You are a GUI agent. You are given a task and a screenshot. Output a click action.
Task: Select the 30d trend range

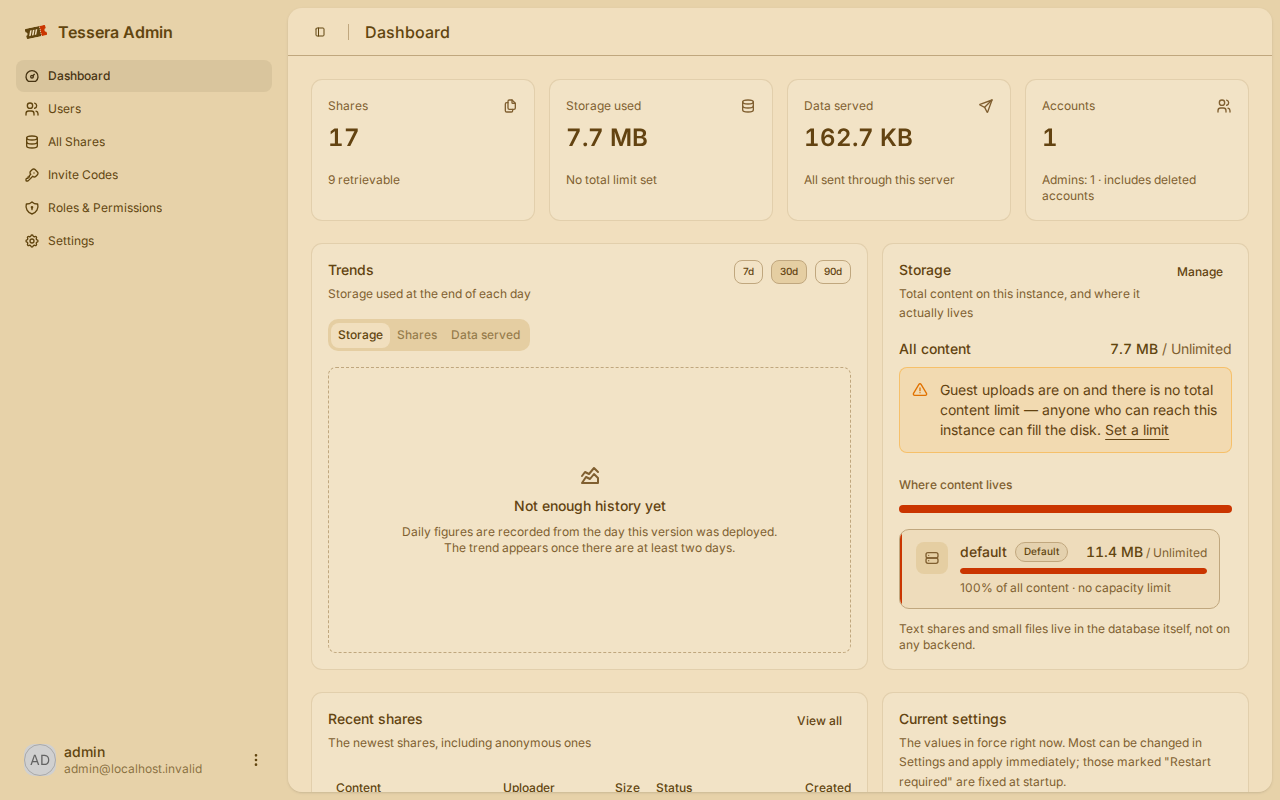(x=789, y=272)
